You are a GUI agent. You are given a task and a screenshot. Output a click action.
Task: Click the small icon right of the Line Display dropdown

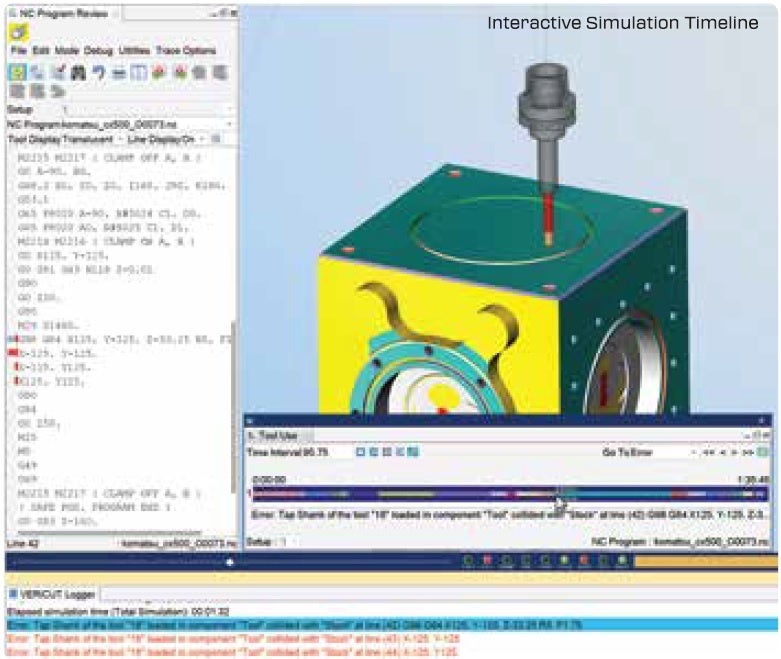(216, 139)
